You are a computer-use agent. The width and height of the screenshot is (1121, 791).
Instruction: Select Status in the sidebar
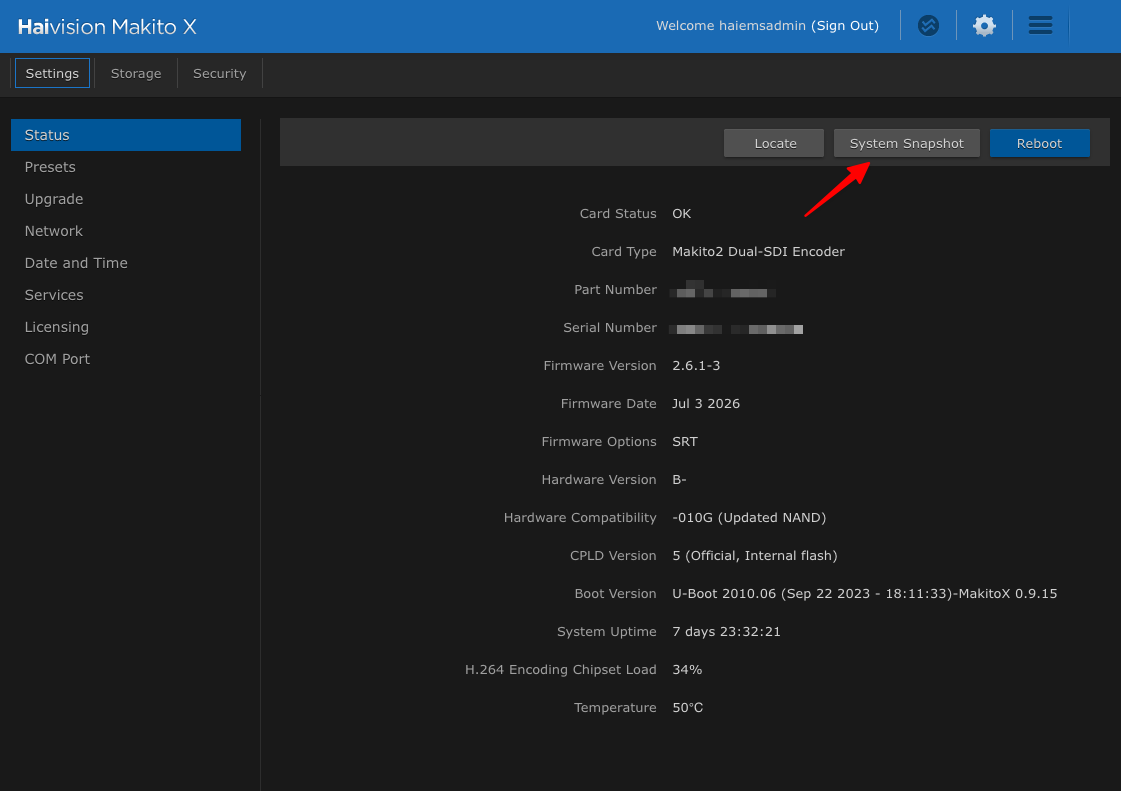[126, 135]
